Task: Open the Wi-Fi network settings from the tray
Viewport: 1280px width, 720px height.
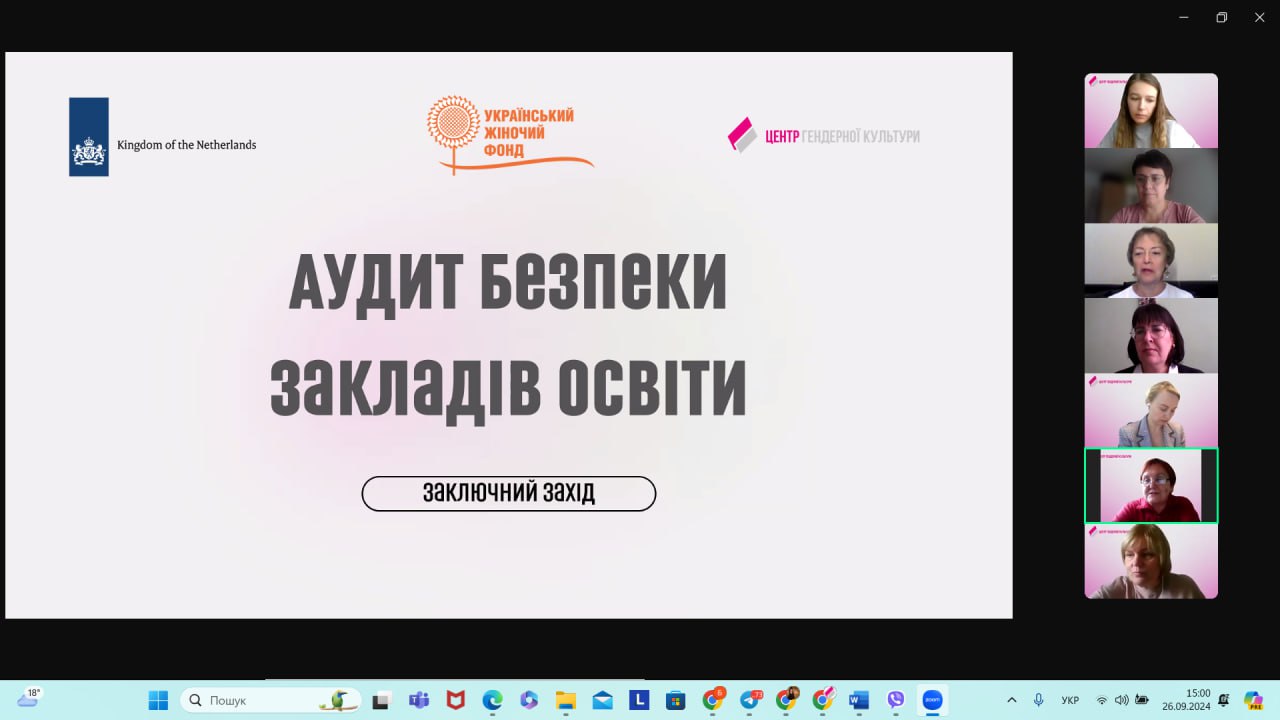Action: pyautogui.click(x=1102, y=700)
